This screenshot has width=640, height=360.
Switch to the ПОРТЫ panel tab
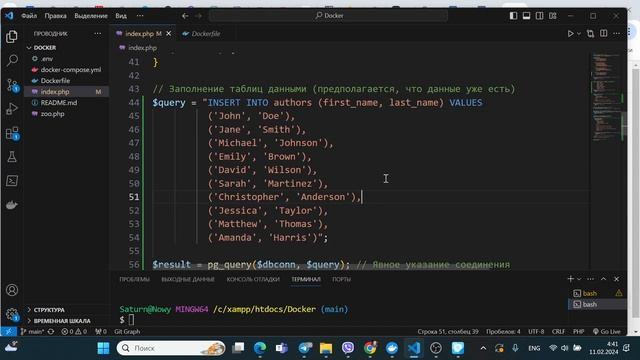[341, 280]
